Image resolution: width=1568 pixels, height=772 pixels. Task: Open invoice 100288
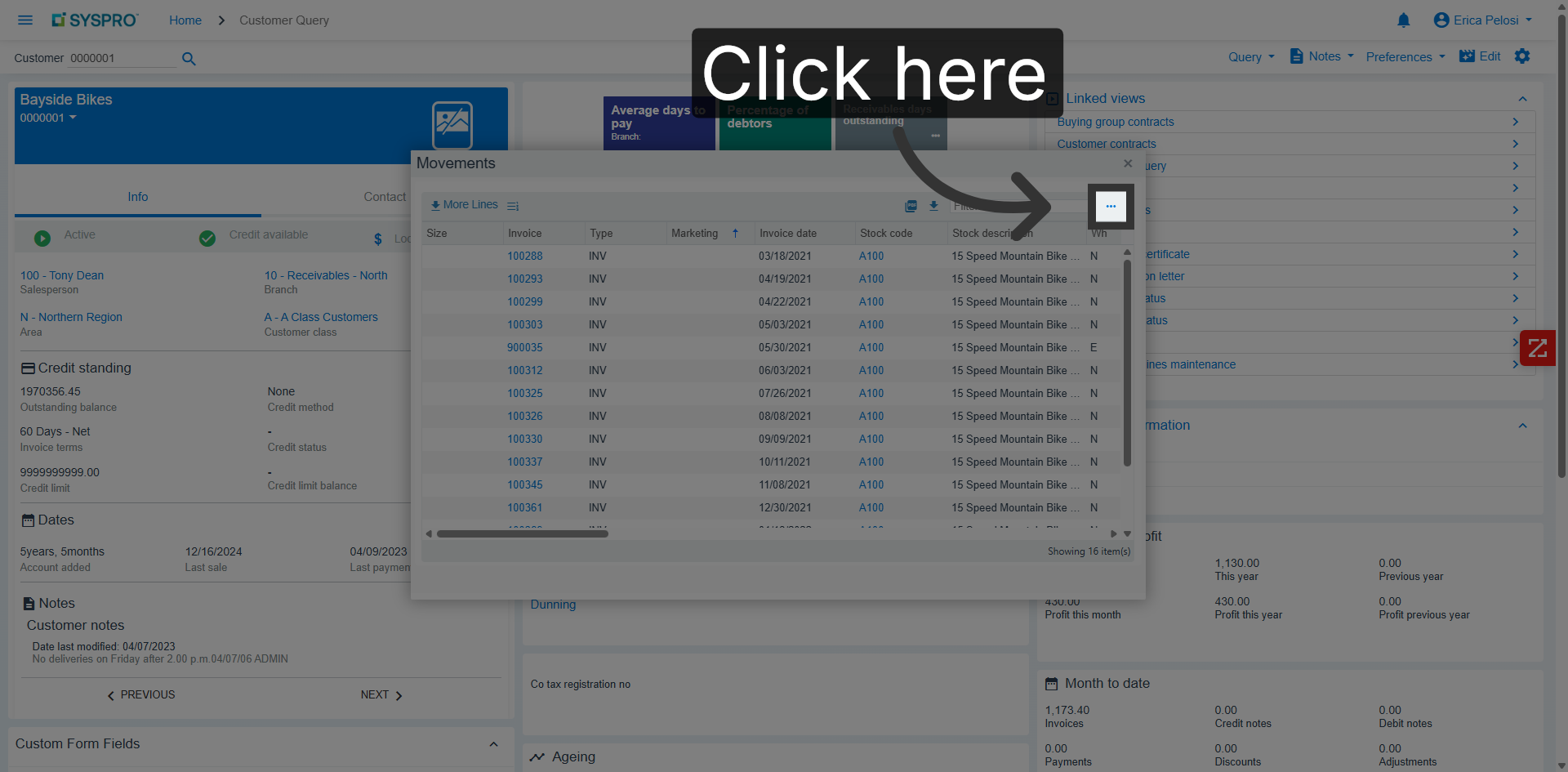click(525, 256)
